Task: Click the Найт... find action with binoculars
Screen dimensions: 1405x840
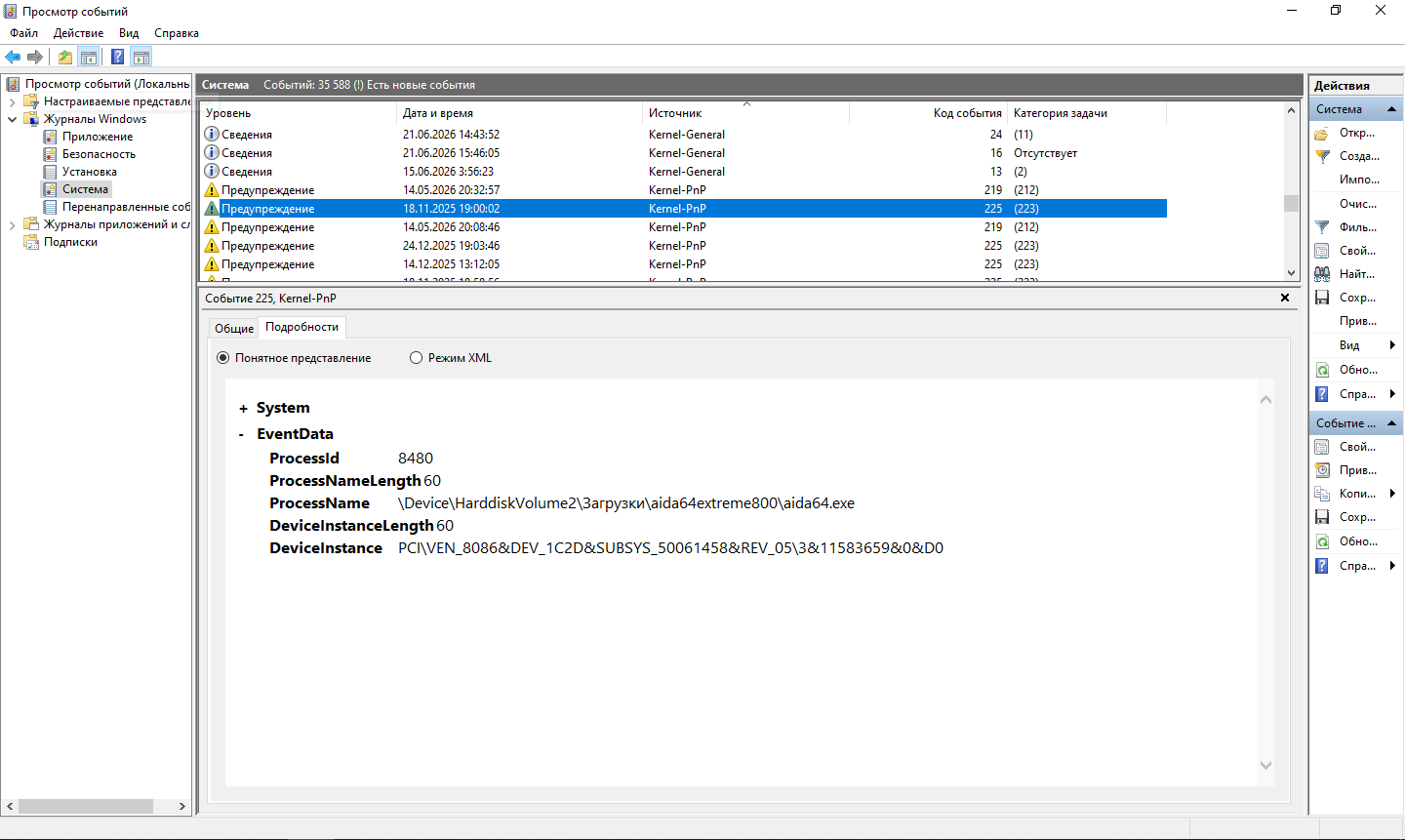Action: [x=1356, y=274]
